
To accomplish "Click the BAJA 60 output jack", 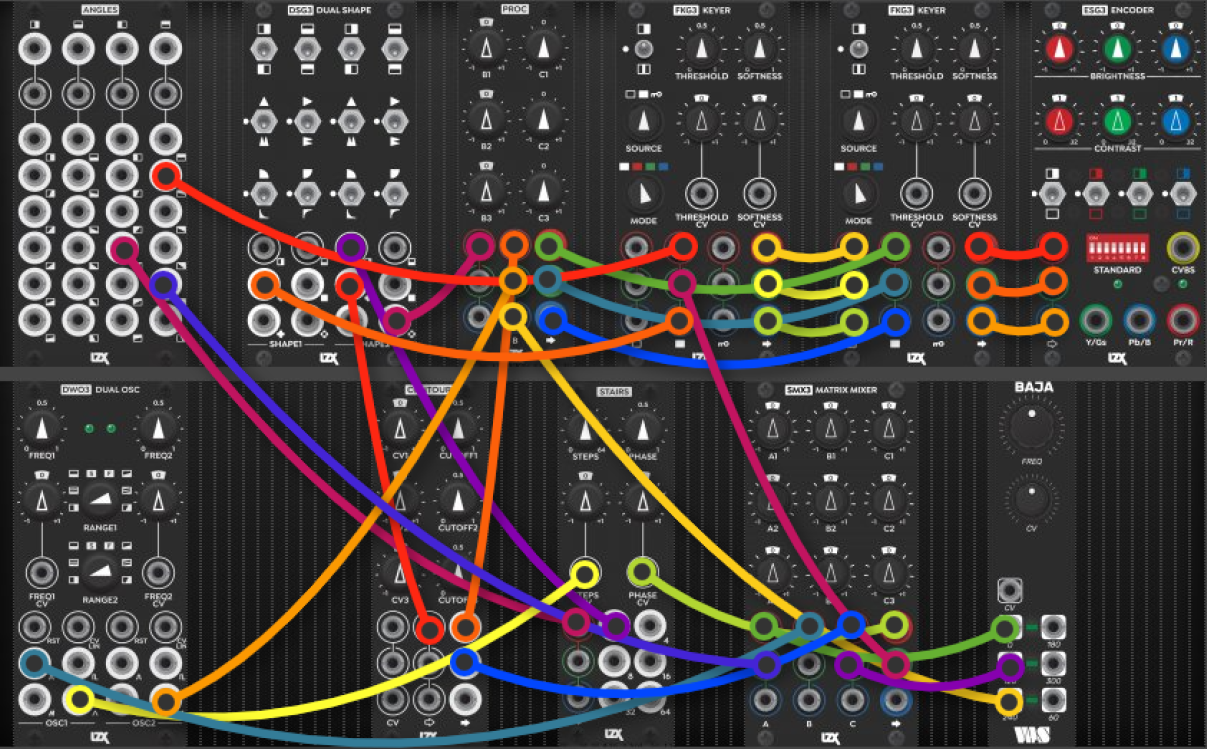I will click(1053, 700).
